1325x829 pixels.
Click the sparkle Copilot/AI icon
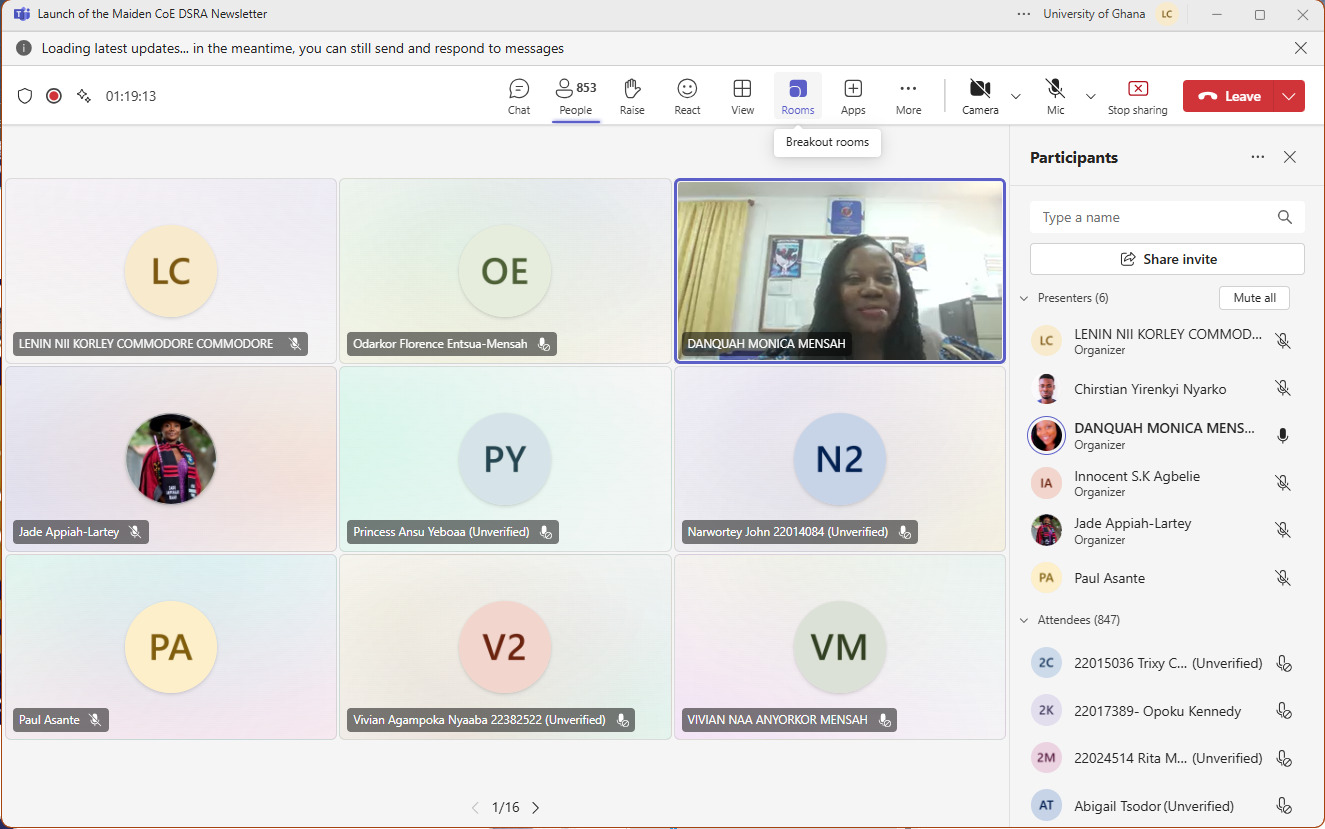pos(84,95)
